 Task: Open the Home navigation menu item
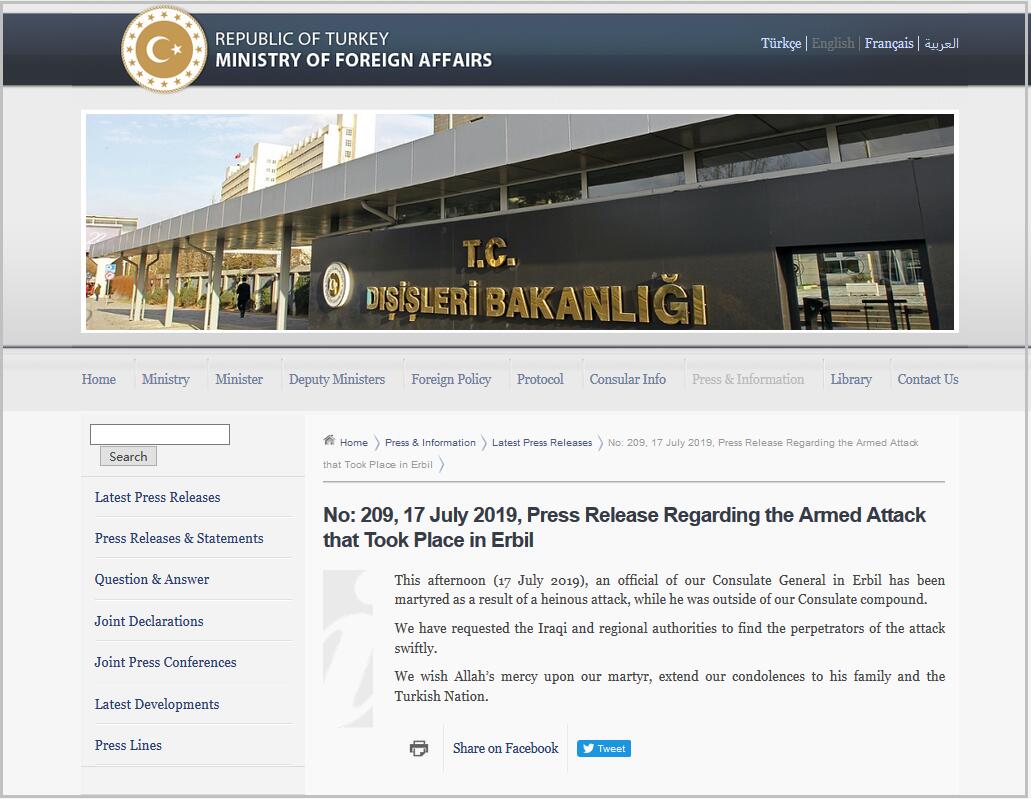point(99,379)
